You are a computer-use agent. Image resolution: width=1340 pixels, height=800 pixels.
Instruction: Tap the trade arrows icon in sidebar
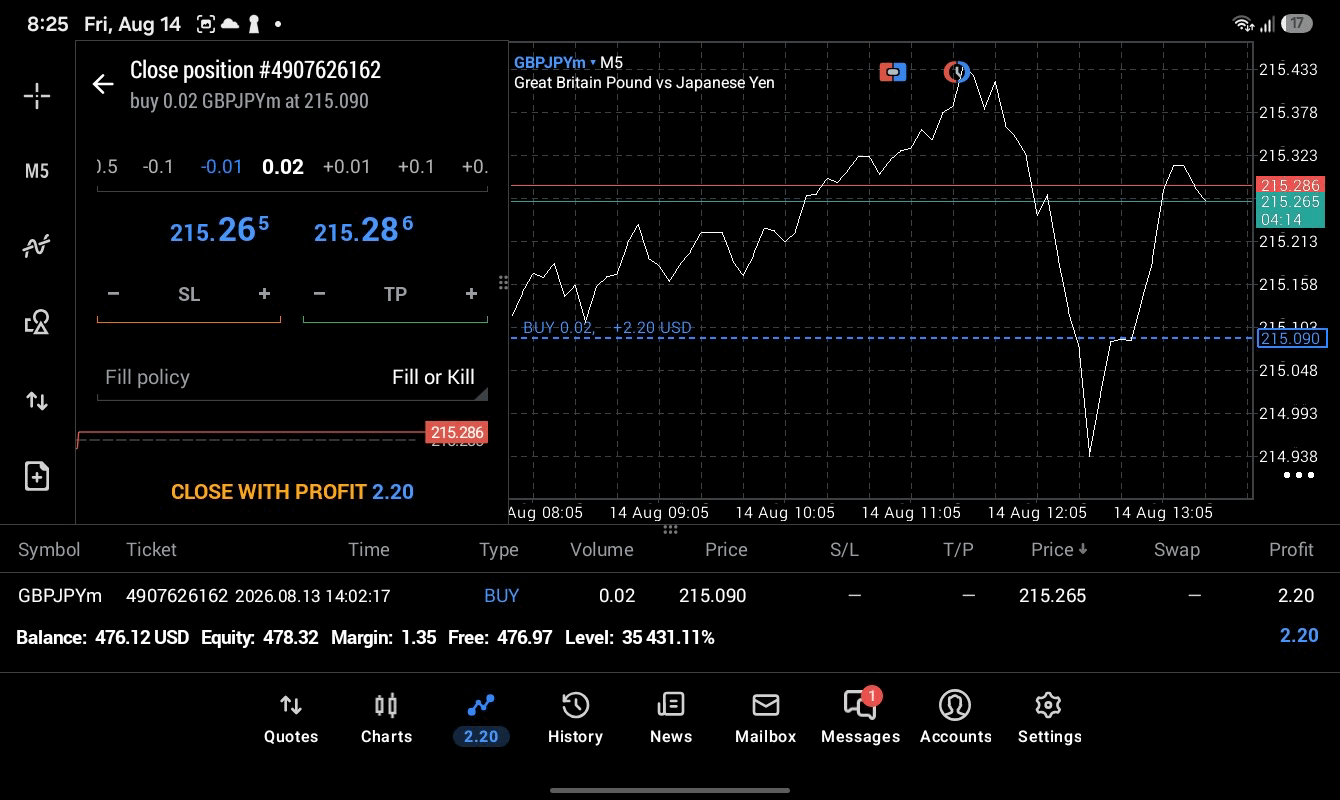37,401
